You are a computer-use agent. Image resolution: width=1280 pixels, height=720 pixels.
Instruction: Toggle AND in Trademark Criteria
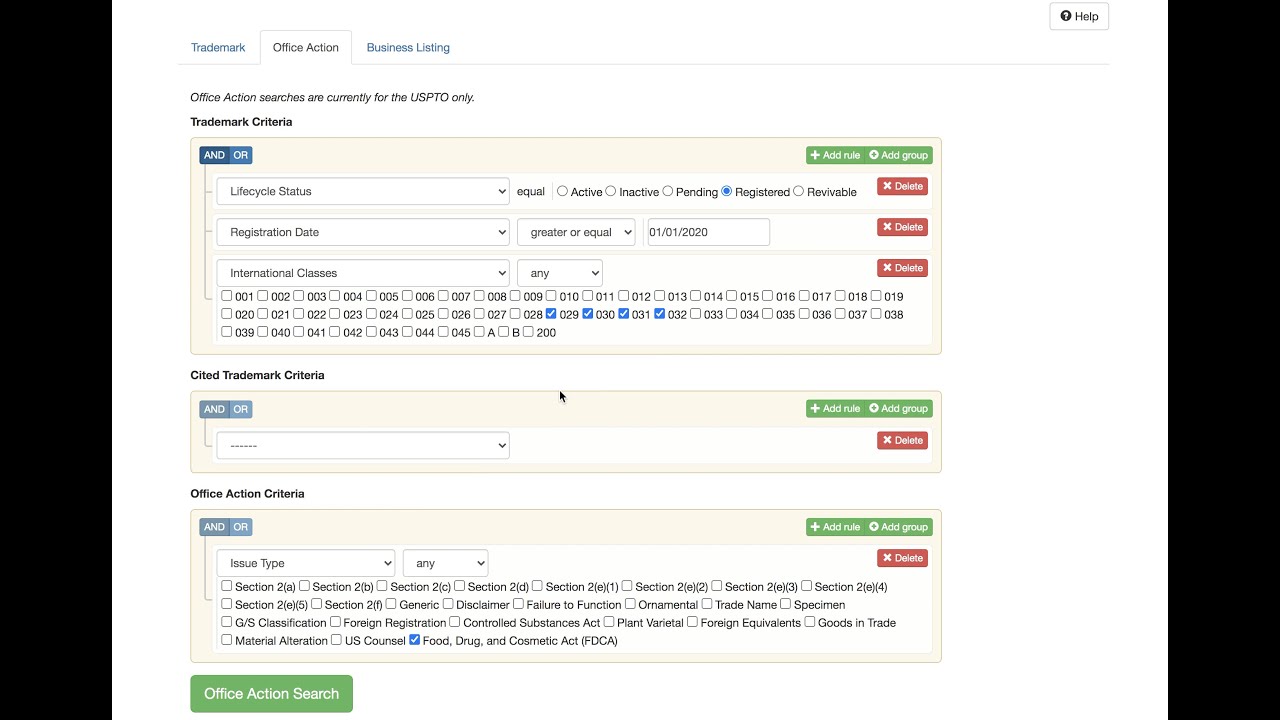point(214,155)
